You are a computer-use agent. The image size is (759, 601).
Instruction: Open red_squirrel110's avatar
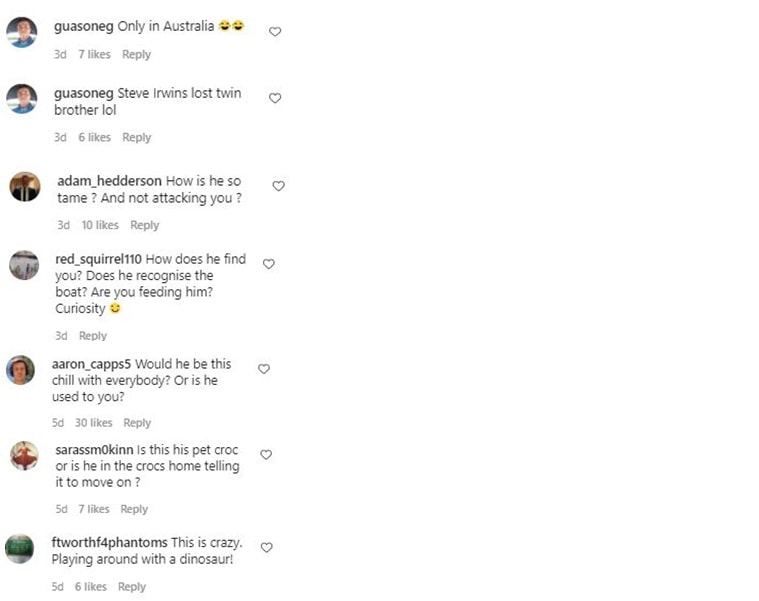coord(24,265)
